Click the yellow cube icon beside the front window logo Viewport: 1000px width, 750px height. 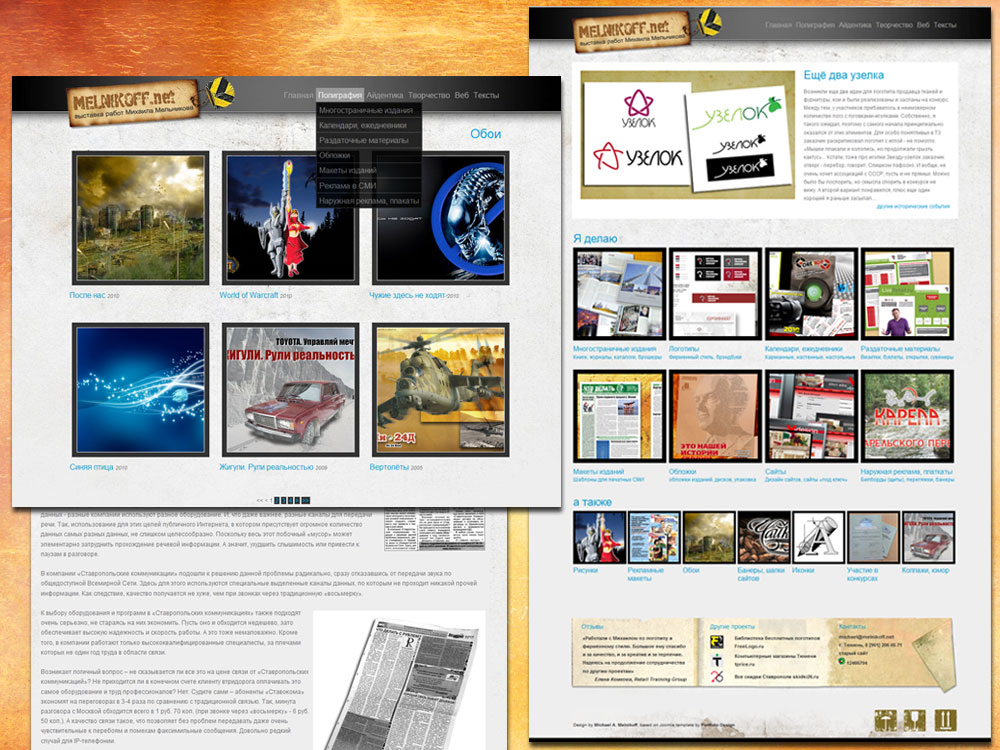coord(221,93)
